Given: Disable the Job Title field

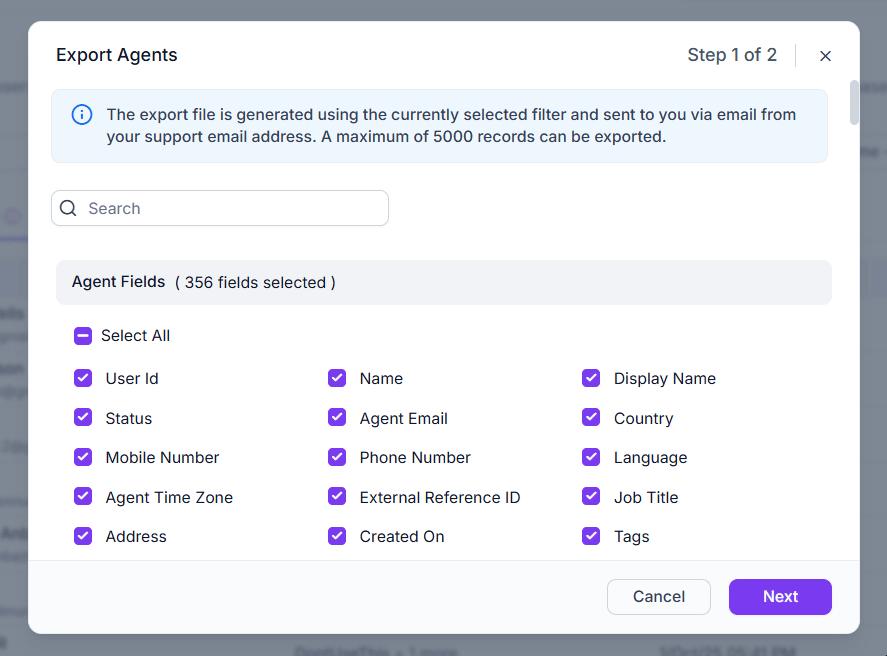Looking at the screenshot, I should pos(591,497).
